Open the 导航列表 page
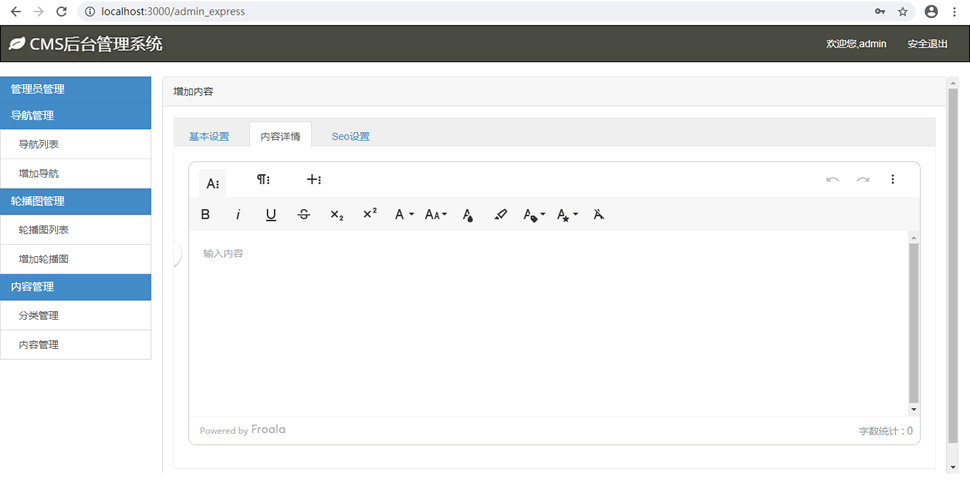The image size is (970, 491). tap(75, 144)
